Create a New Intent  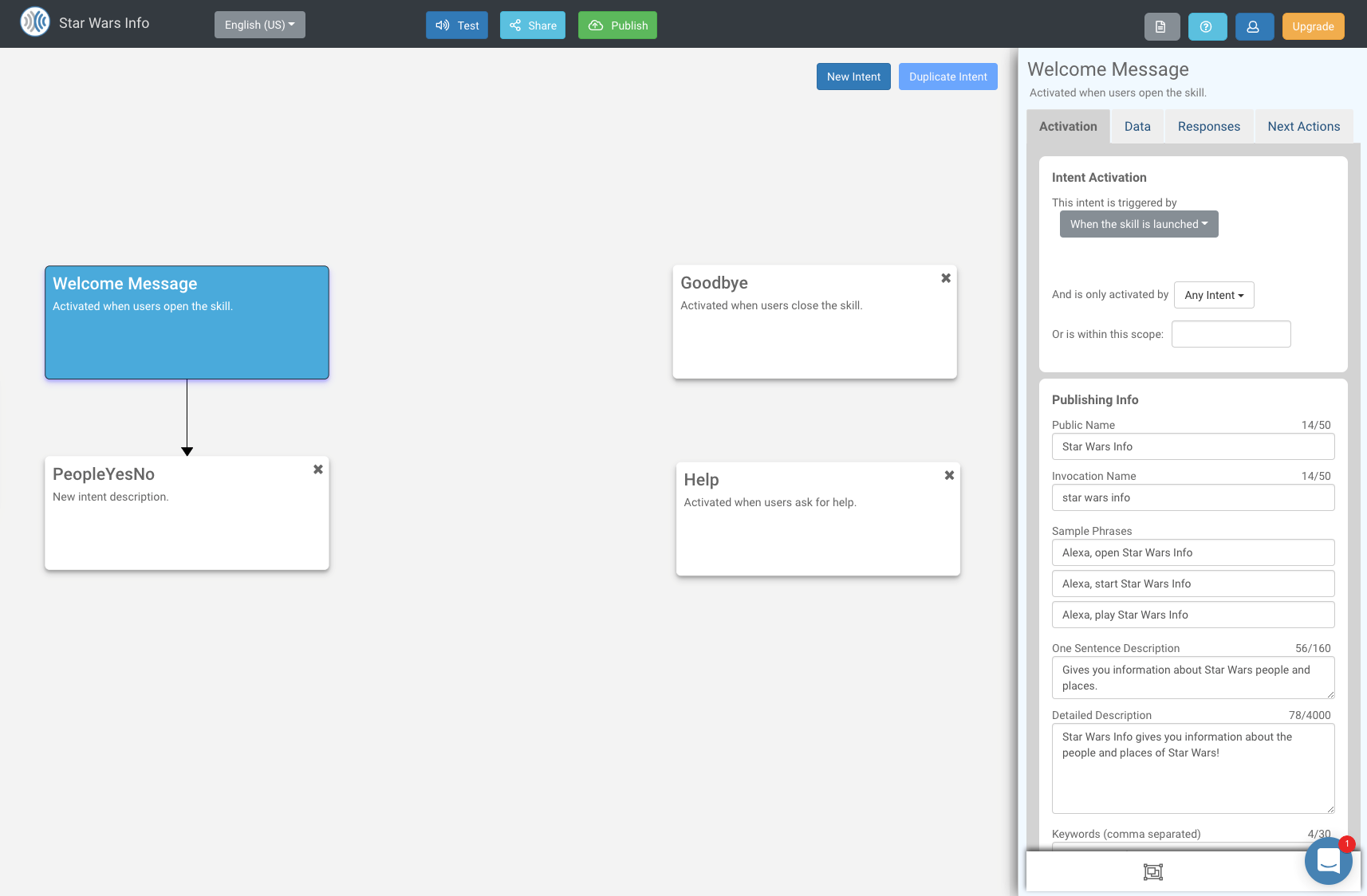coord(853,77)
